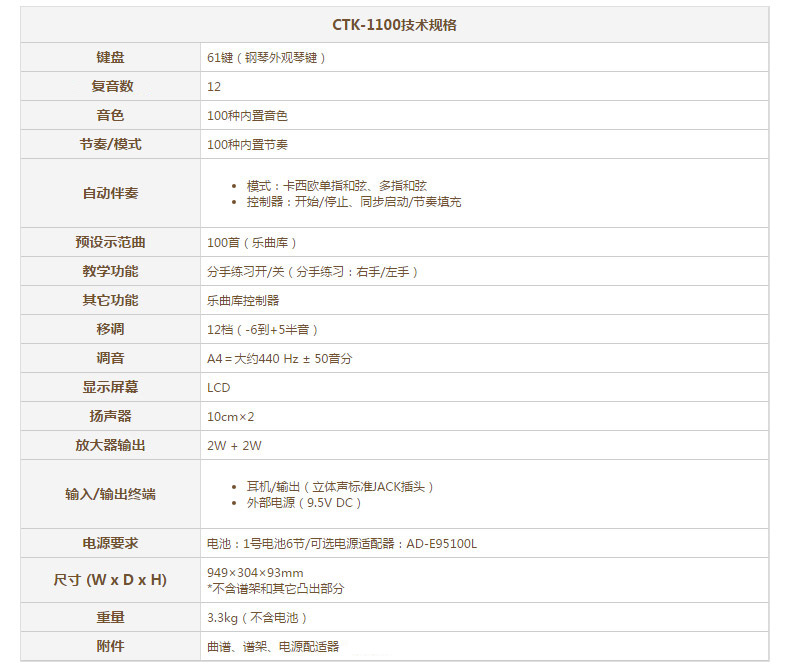Select the 扬声器 row label
The width and height of the screenshot is (790, 669).
[x=110, y=416]
